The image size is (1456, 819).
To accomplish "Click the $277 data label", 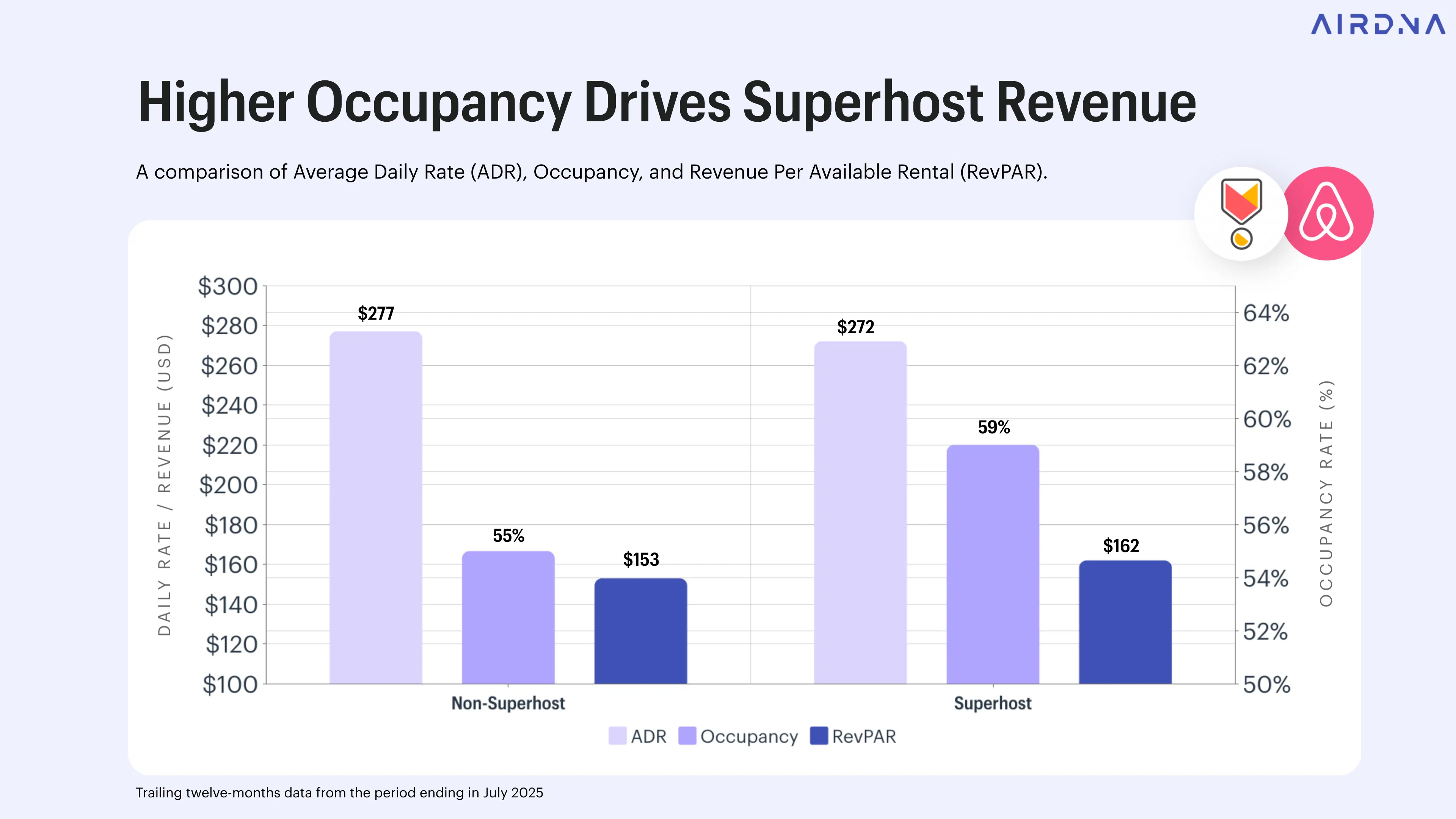I will tap(376, 313).
